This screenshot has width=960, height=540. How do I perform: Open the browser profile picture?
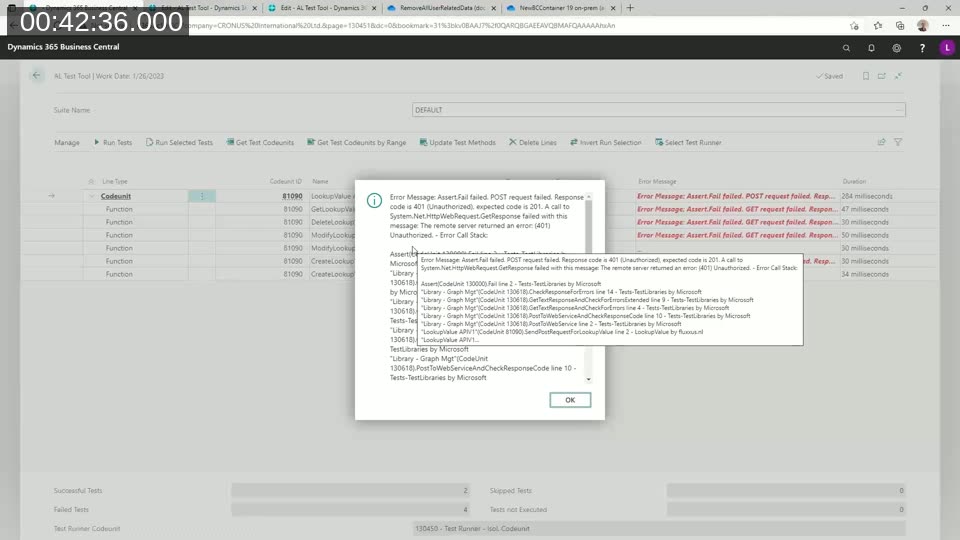tap(923, 26)
